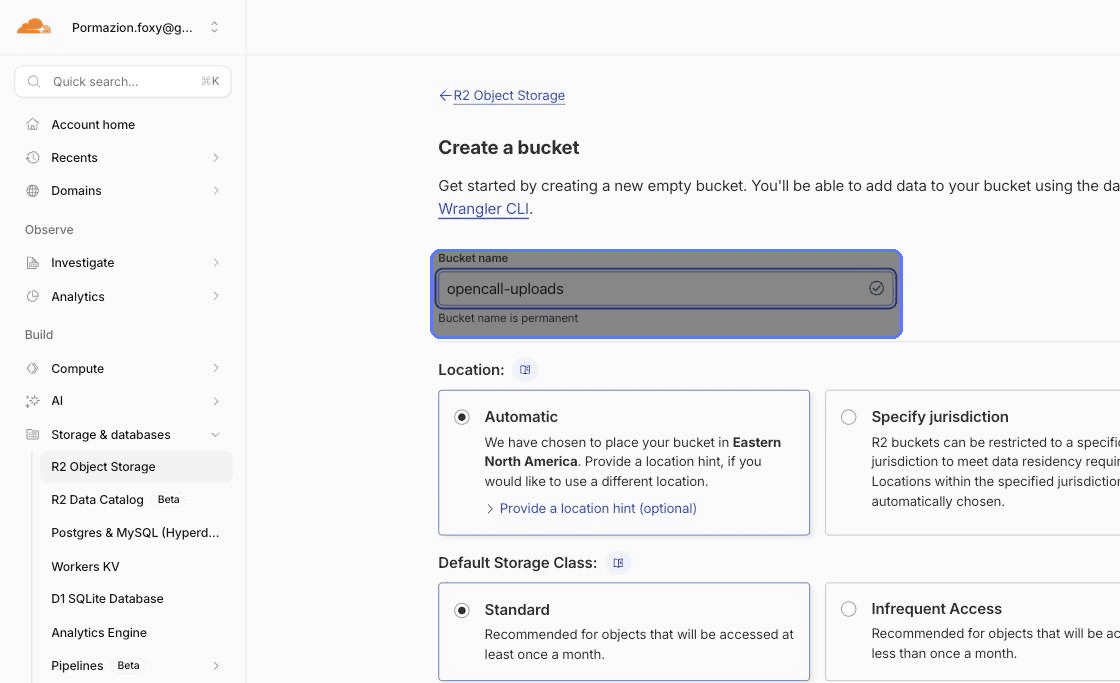Click the Cloudflare logo
Image resolution: width=1120 pixels, height=683 pixels.
34,27
